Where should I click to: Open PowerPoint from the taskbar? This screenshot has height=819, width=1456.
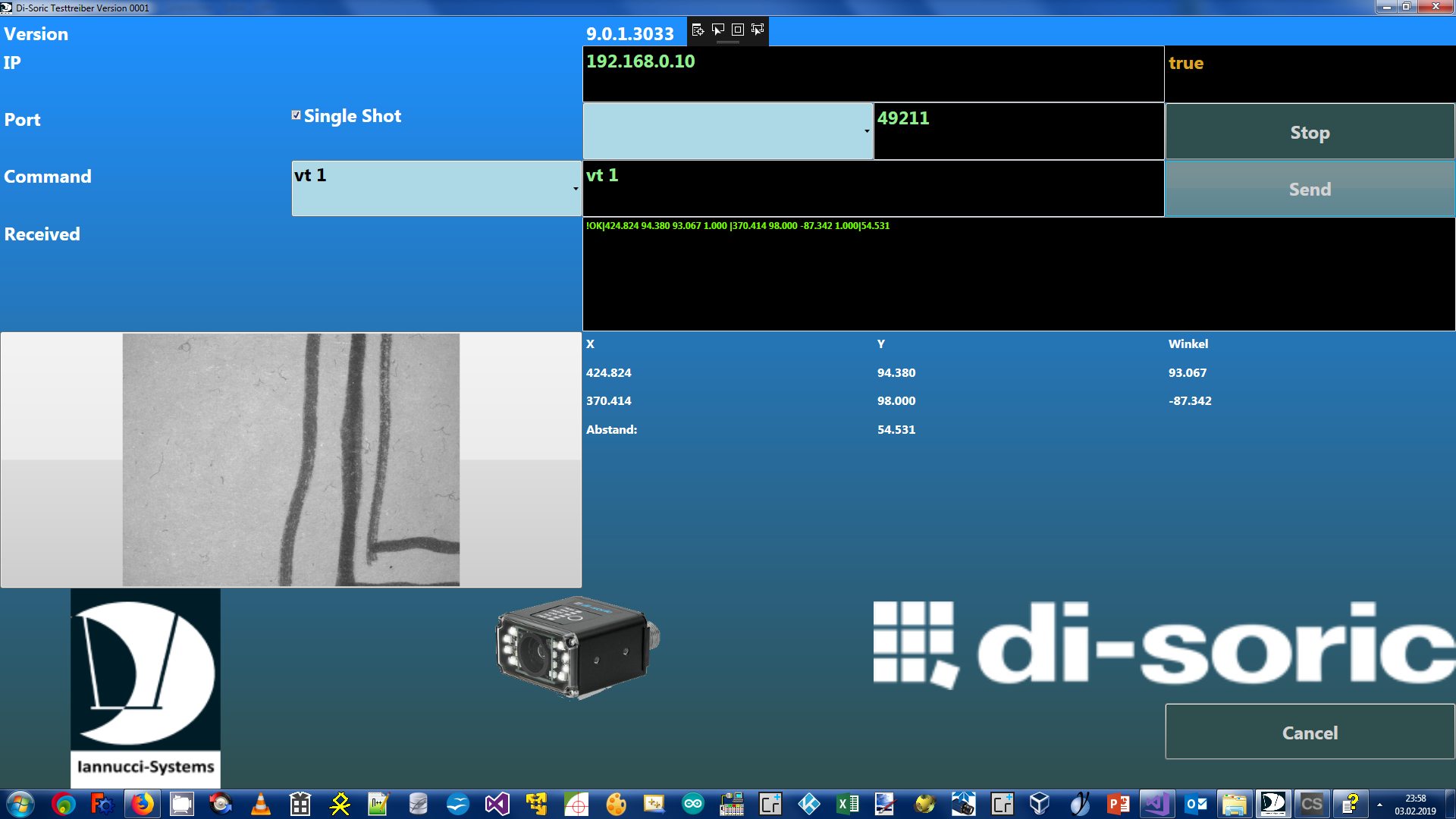pyautogui.click(x=1118, y=804)
